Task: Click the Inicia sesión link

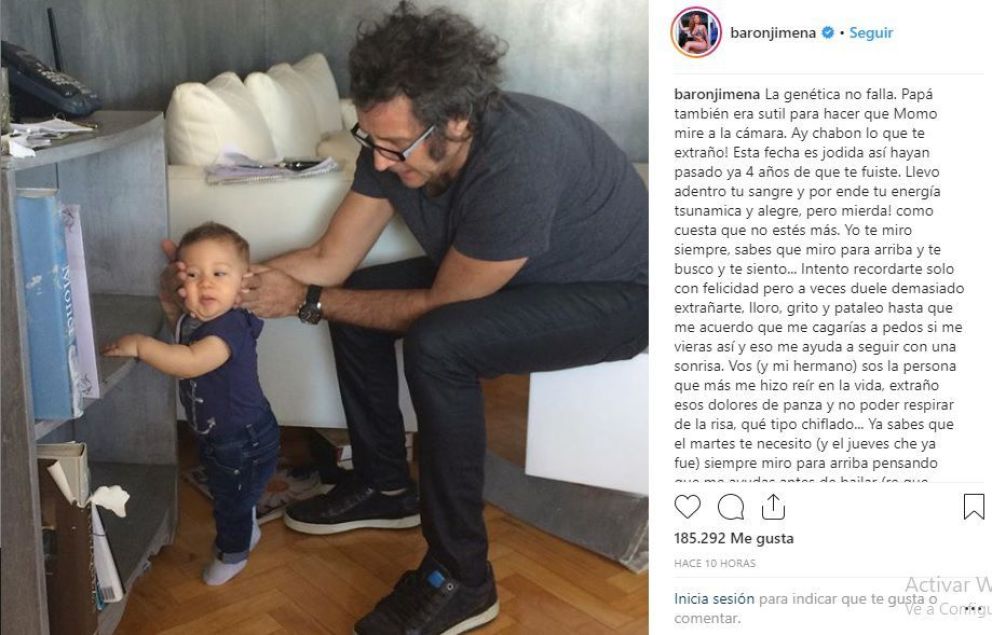Action: pyautogui.click(x=714, y=598)
